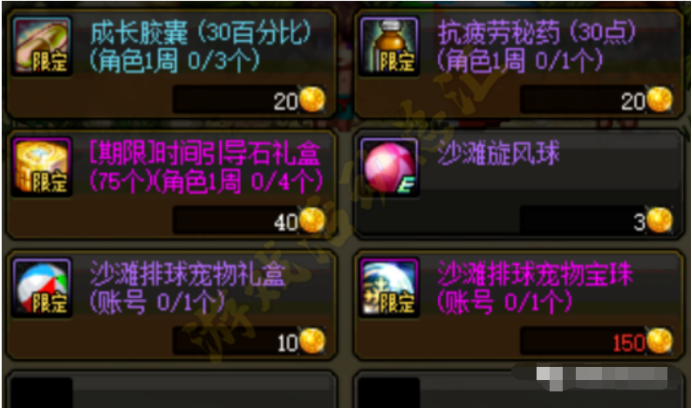The width and height of the screenshot is (692, 408).
Task: Select the 沙滩排球宠物宝珠 item title
Action: pyautogui.click(x=535, y=274)
